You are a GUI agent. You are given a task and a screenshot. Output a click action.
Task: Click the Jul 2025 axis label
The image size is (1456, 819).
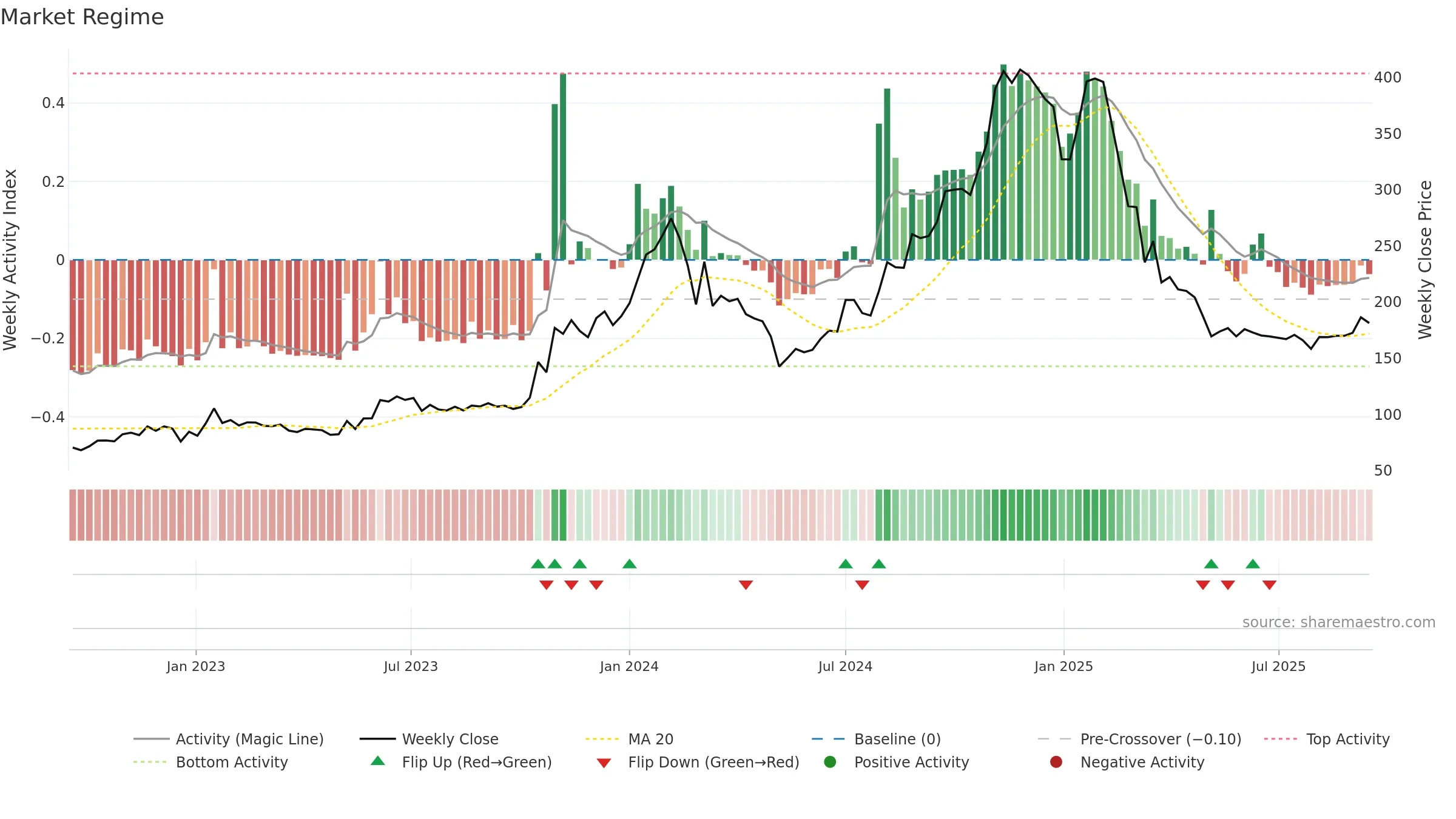[1278, 666]
